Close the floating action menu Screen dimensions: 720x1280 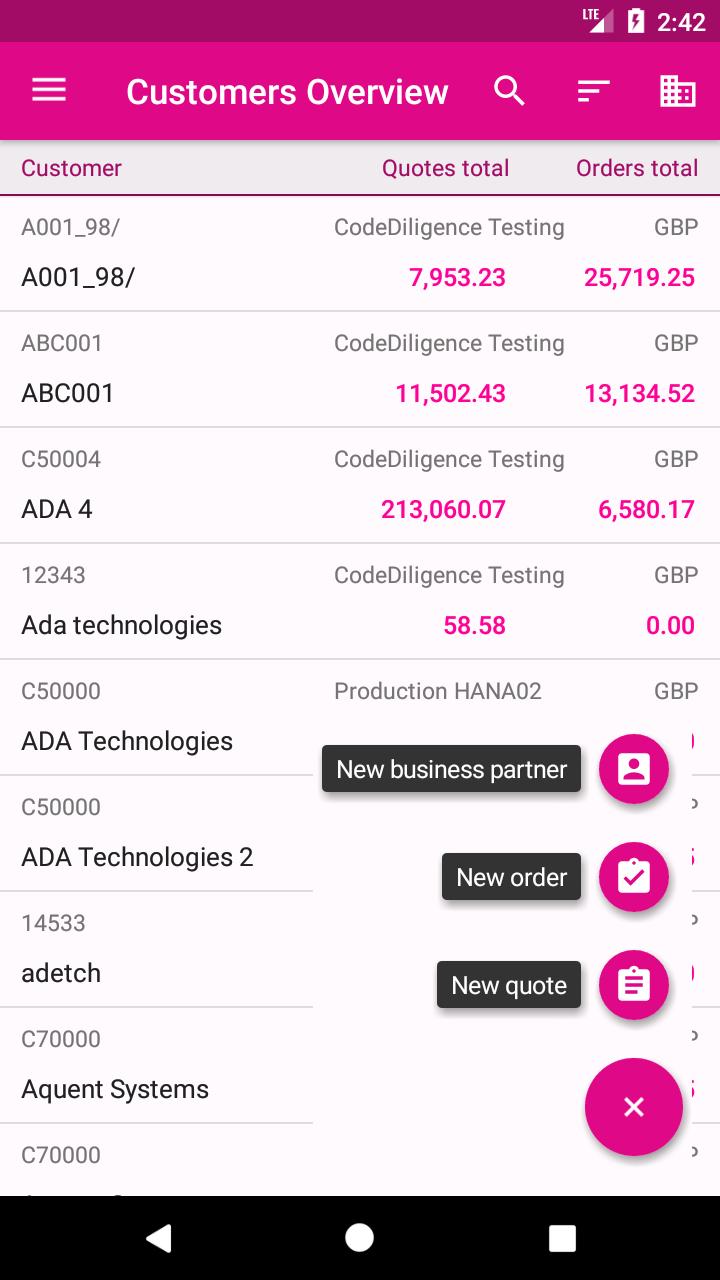[x=634, y=1107]
